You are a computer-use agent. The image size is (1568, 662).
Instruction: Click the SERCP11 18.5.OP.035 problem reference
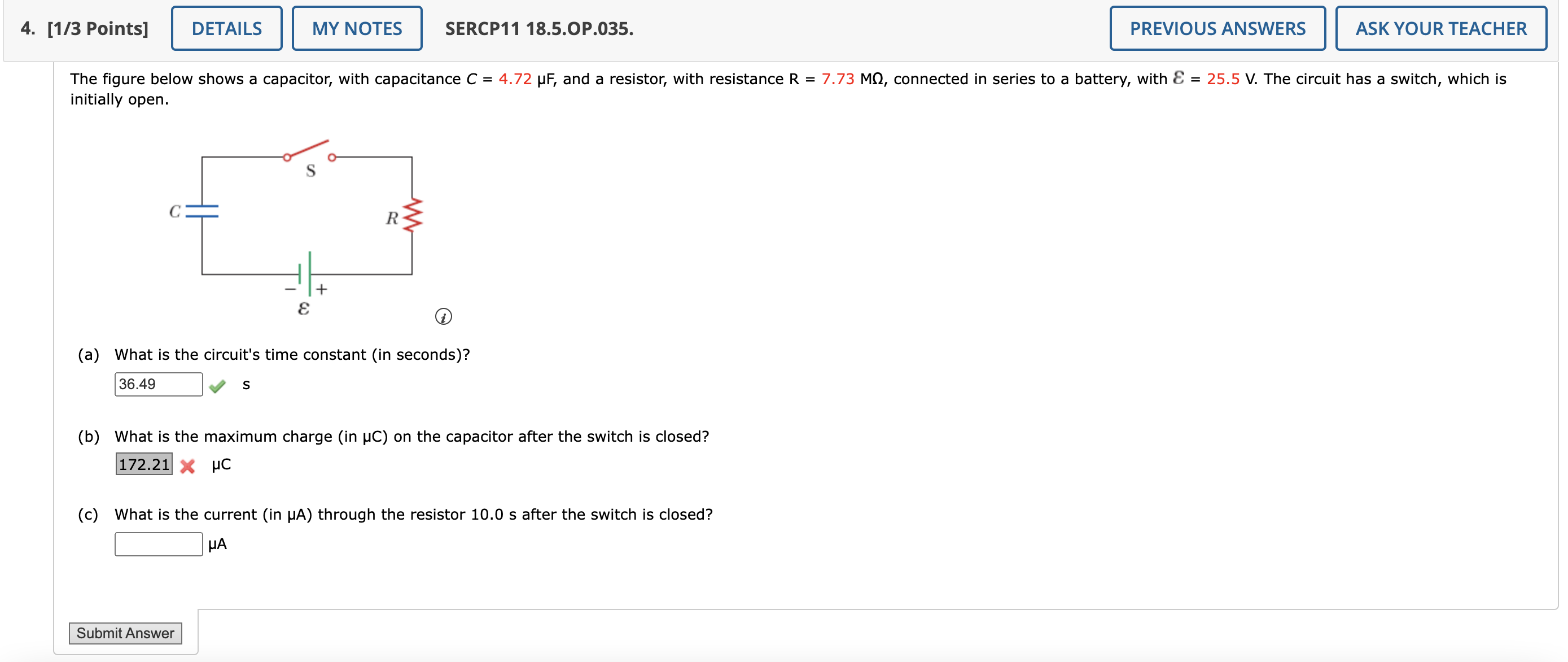coord(538,29)
